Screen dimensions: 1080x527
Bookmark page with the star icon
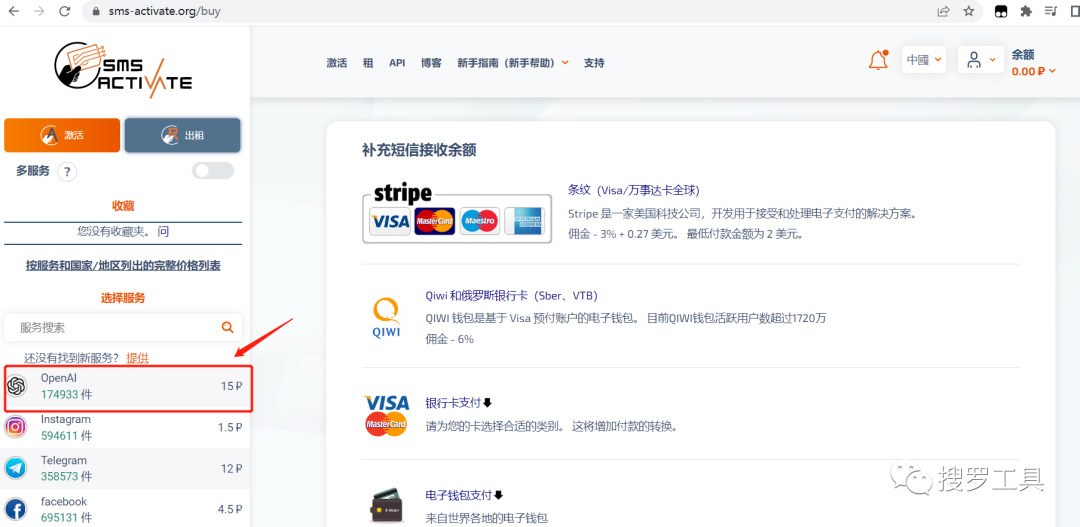[968, 11]
